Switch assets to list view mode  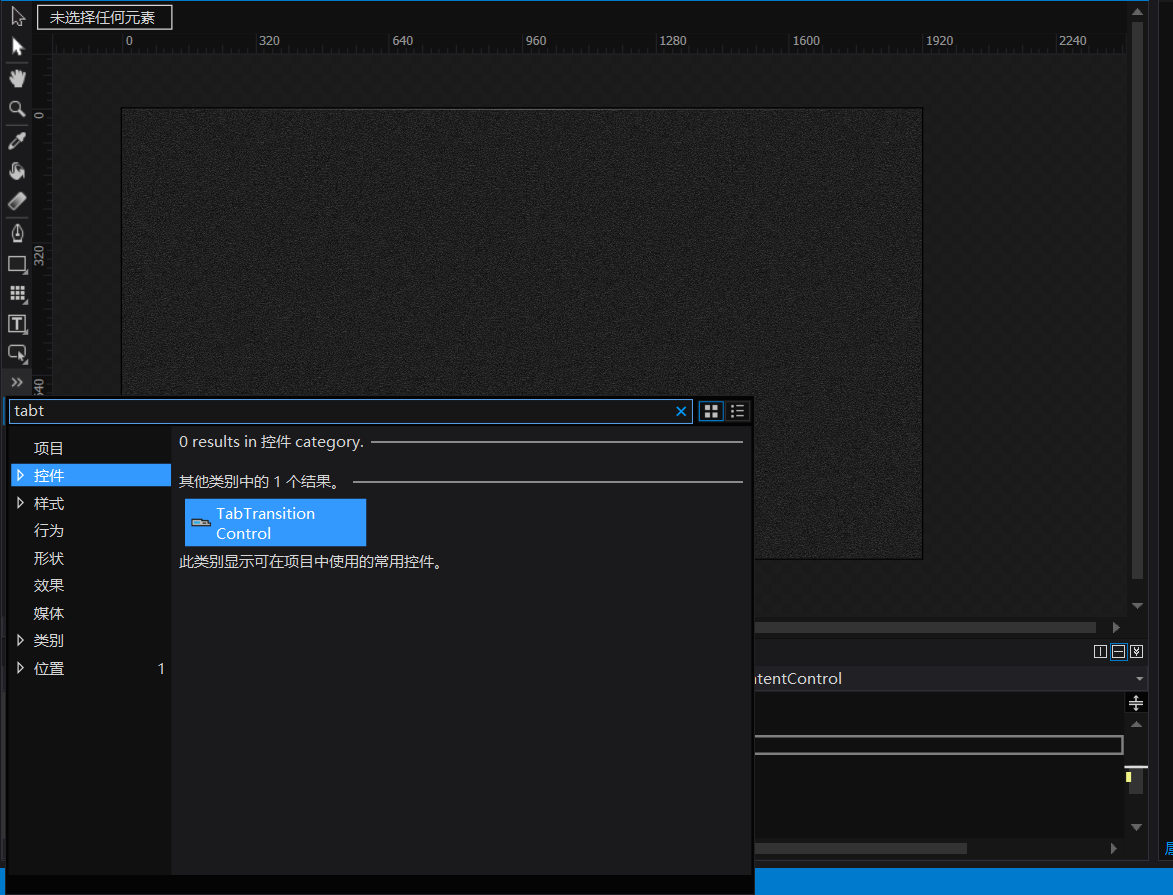(738, 411)
